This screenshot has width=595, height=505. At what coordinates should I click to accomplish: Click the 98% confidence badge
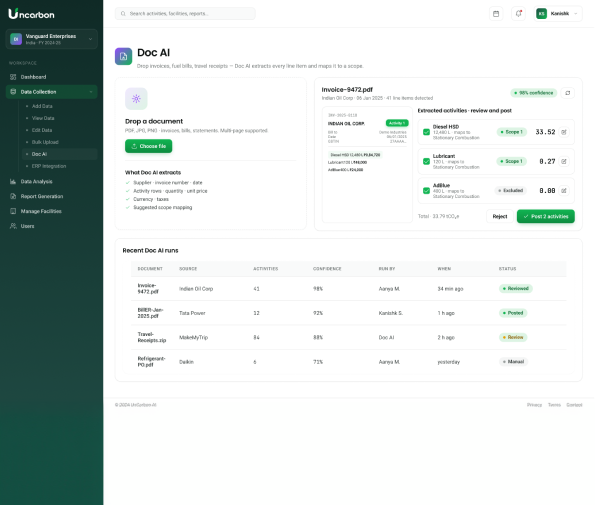(534, 93)
